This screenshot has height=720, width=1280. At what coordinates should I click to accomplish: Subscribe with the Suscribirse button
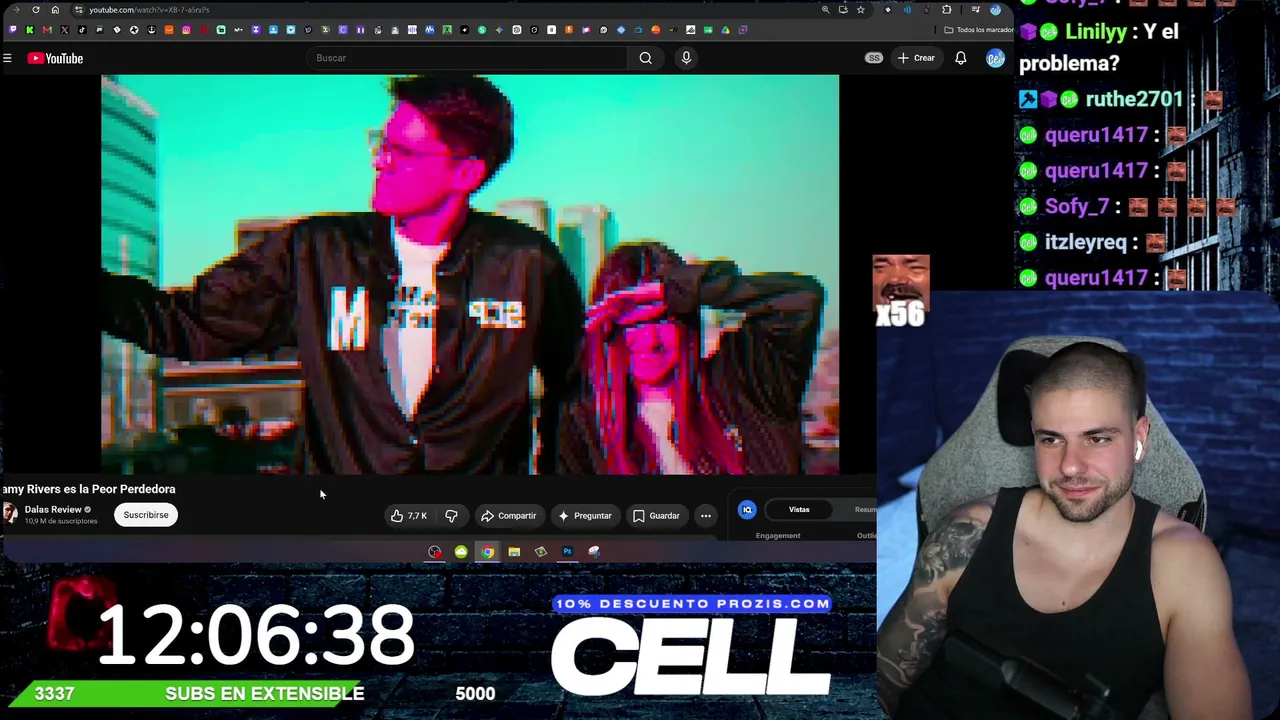point(146,515)
